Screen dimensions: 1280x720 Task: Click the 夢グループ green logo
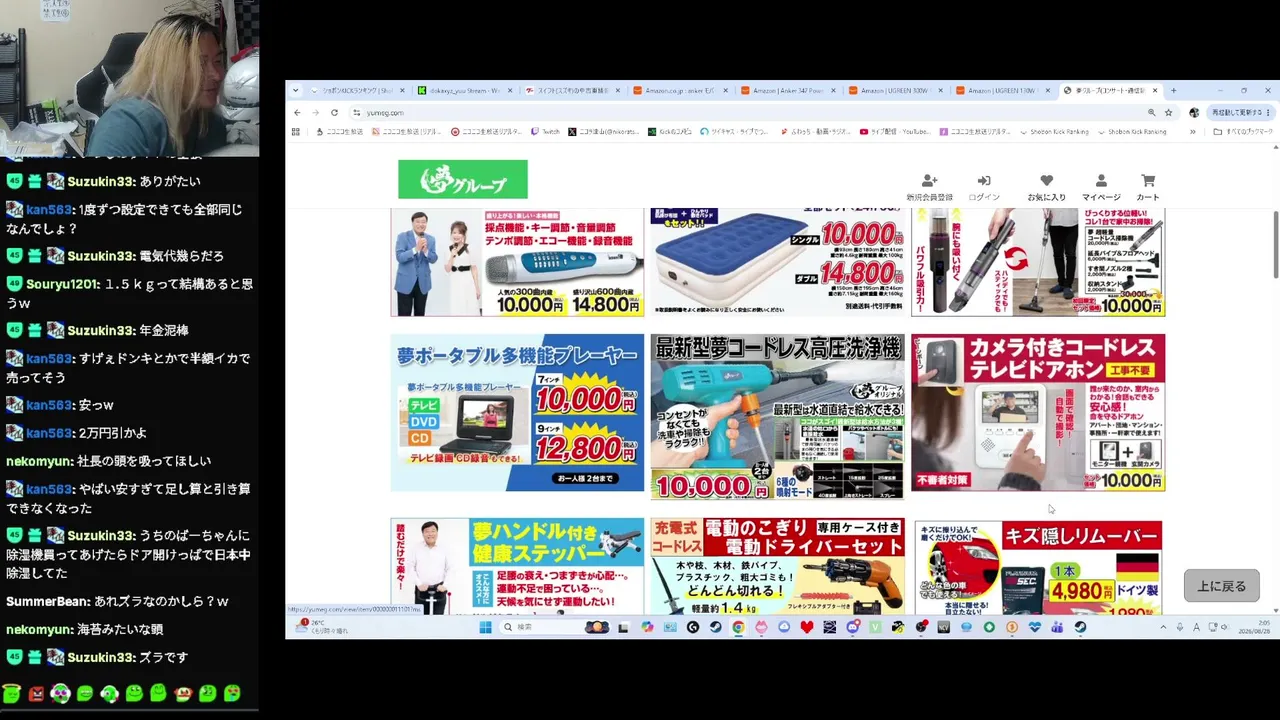[x=462, y=180]
